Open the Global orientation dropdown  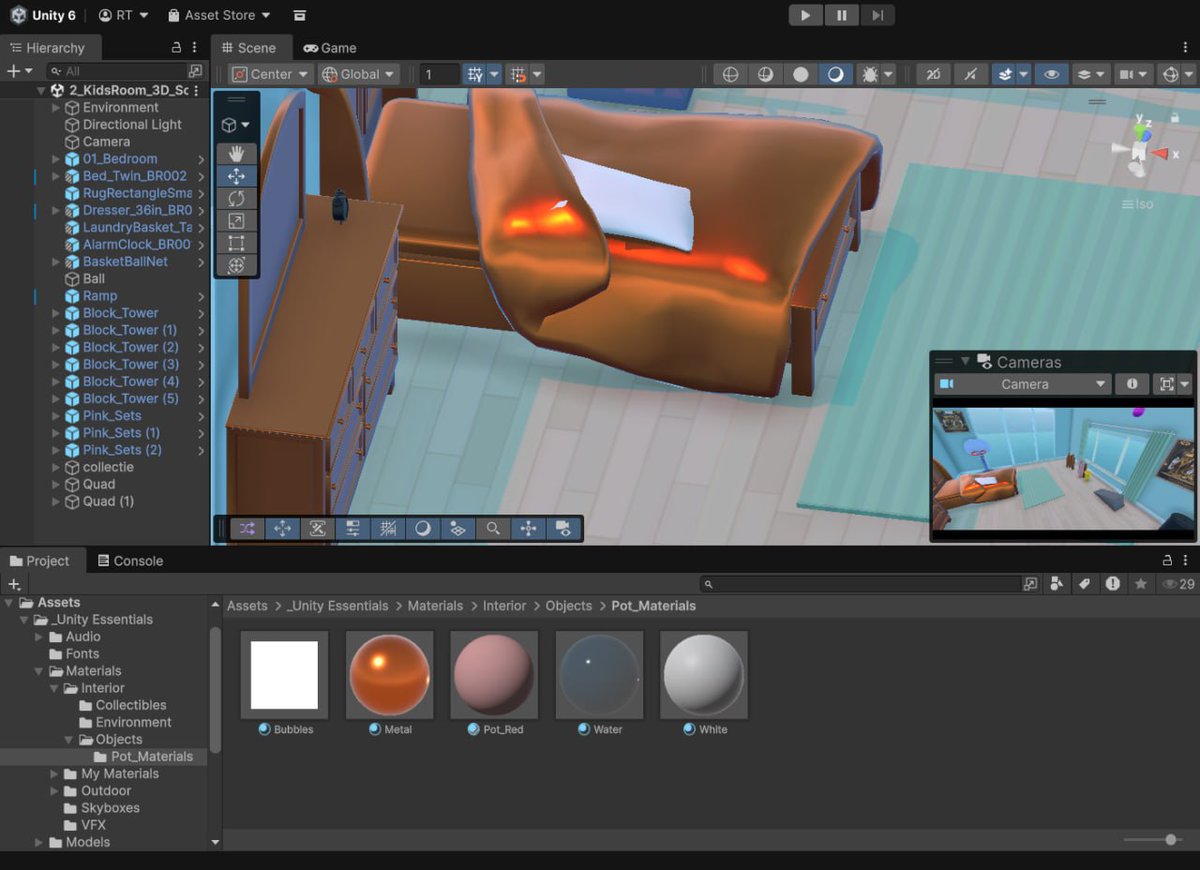(x=358, y=74)
